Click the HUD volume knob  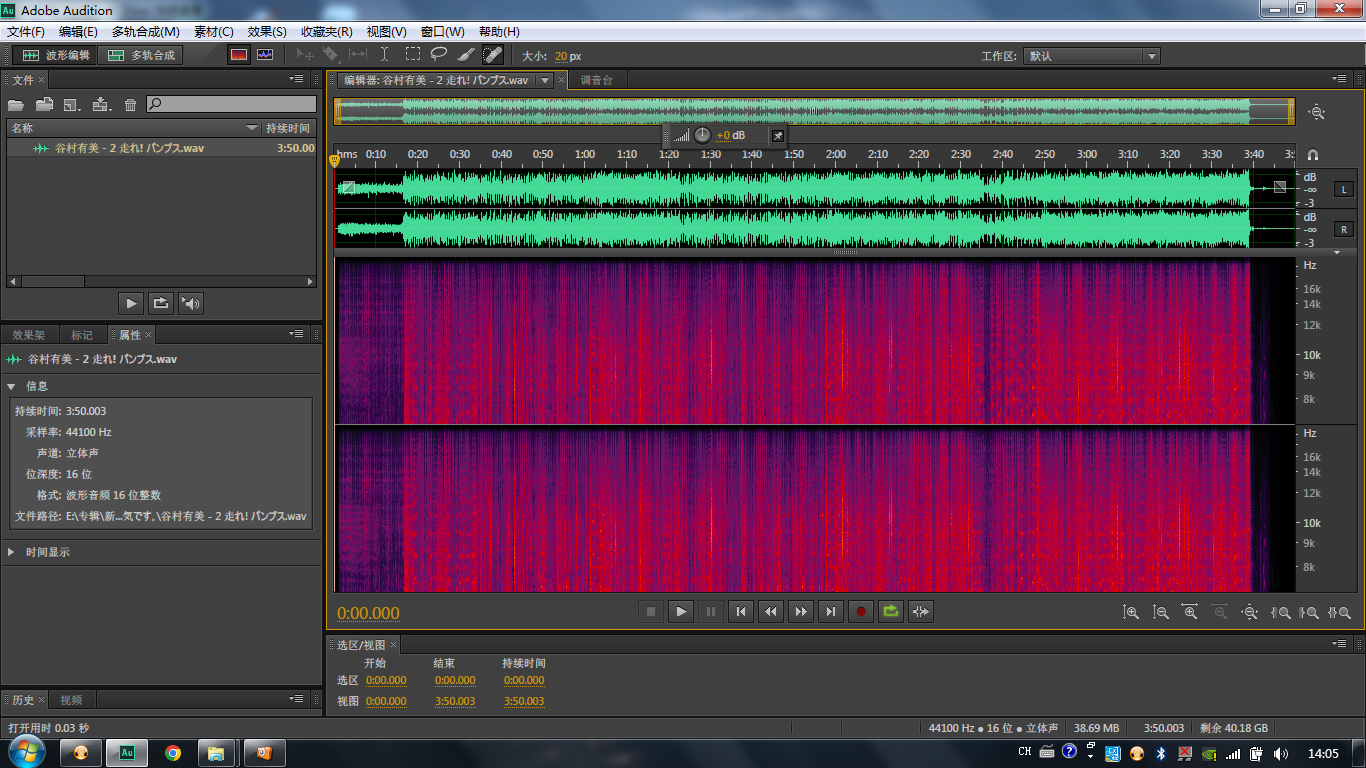(702, 135)
